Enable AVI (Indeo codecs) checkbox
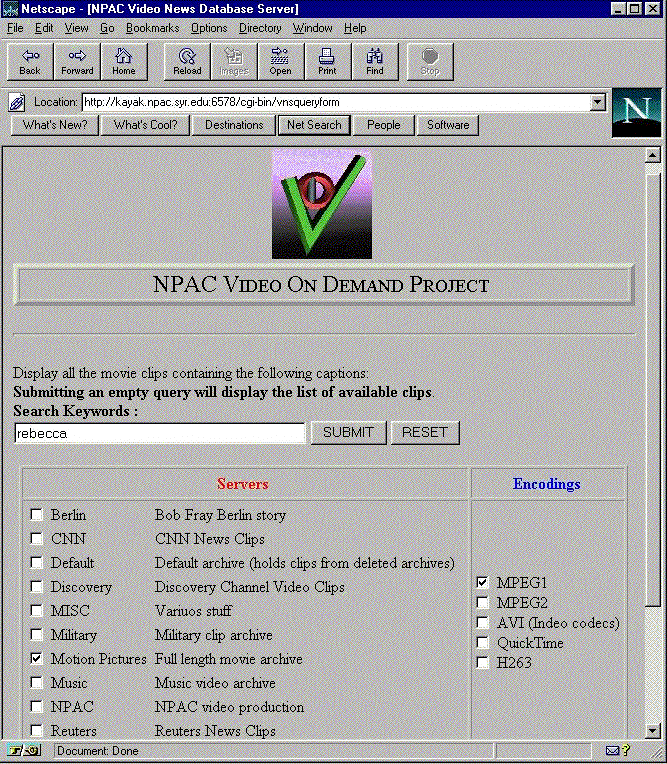 pyautogui.click(x=482, y=622)
